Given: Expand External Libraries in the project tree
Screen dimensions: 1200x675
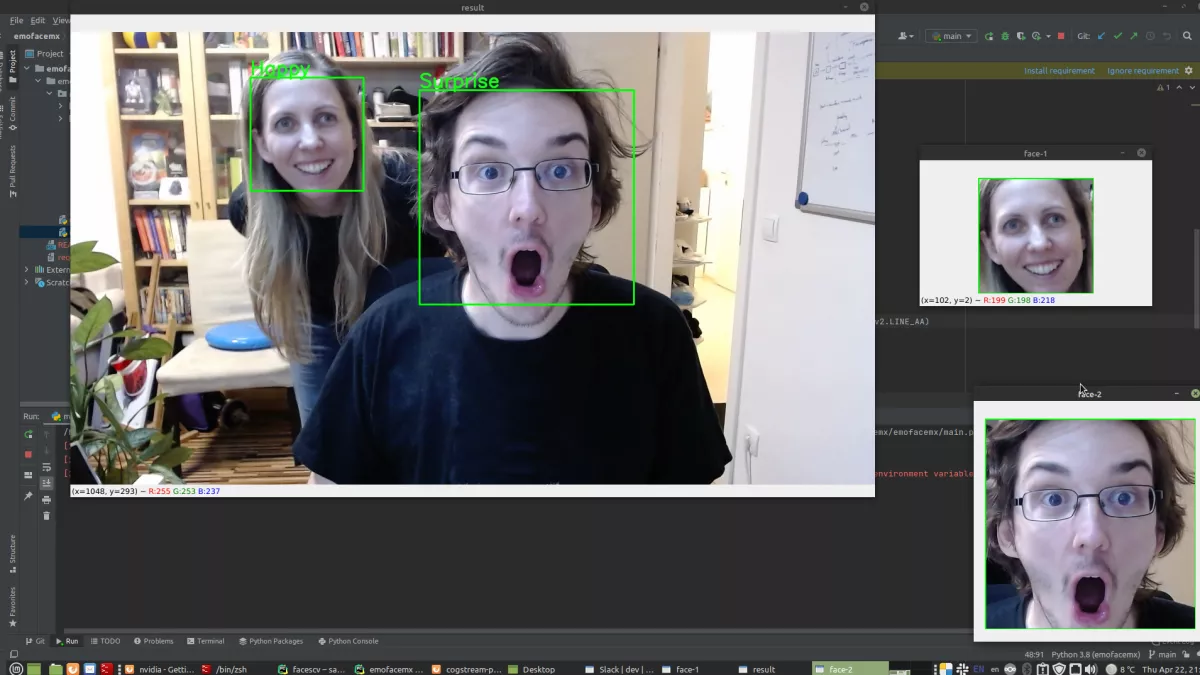Looking at the screenshot, I should point(25,269).
